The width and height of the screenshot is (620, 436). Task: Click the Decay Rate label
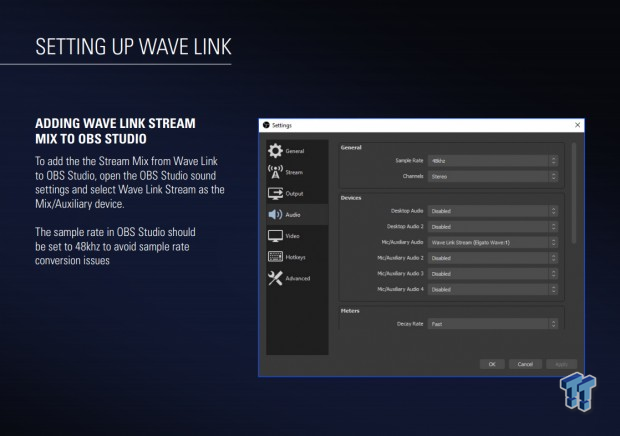[x=410, y=324]
